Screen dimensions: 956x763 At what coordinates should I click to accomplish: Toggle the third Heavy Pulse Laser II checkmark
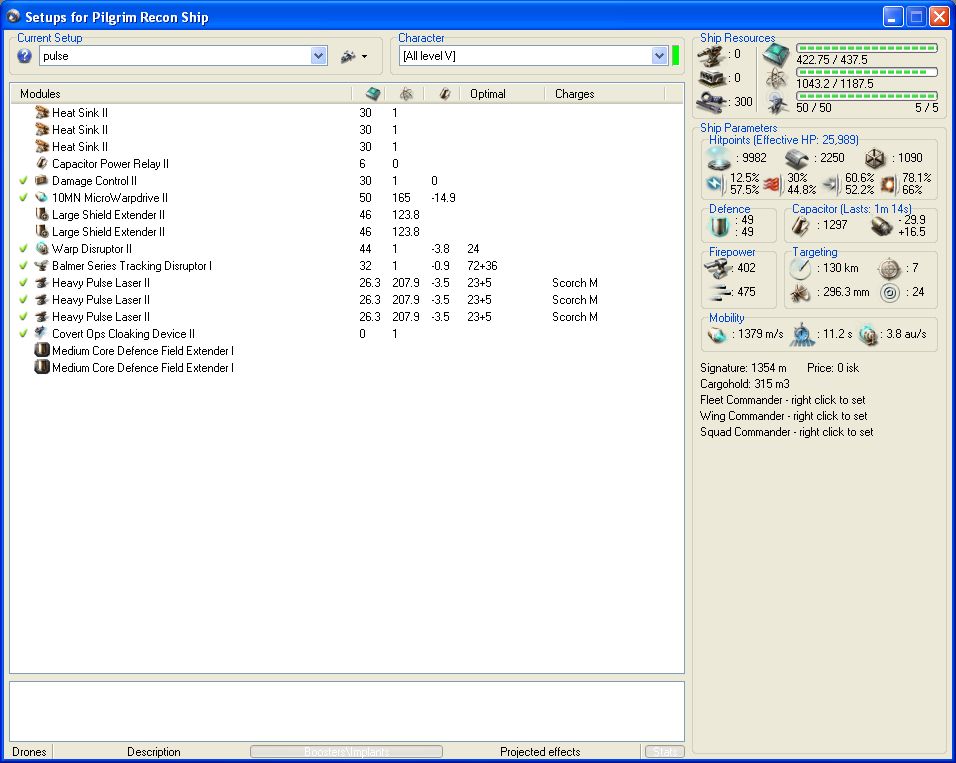pos(24,317)
